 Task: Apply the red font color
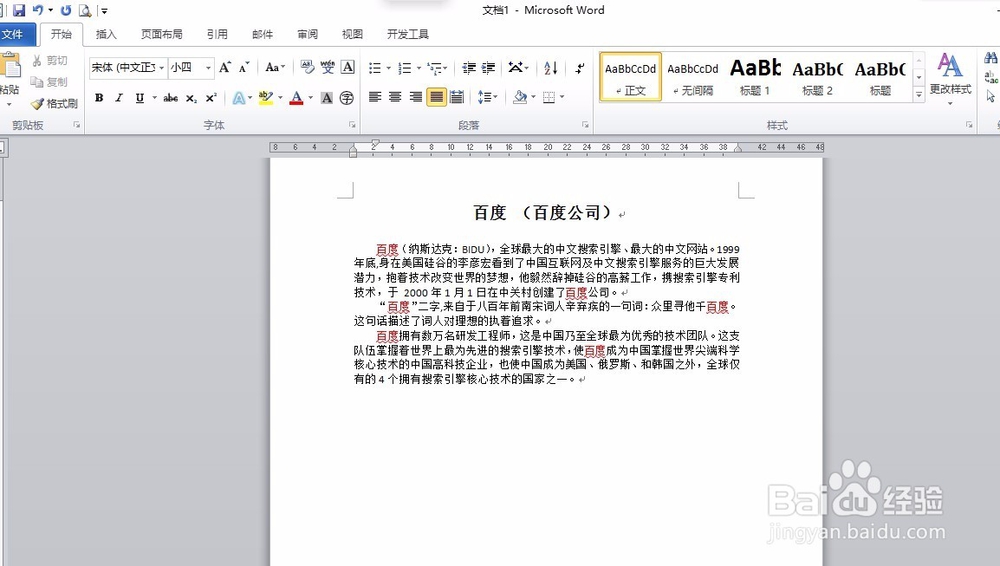click(296, 98)
